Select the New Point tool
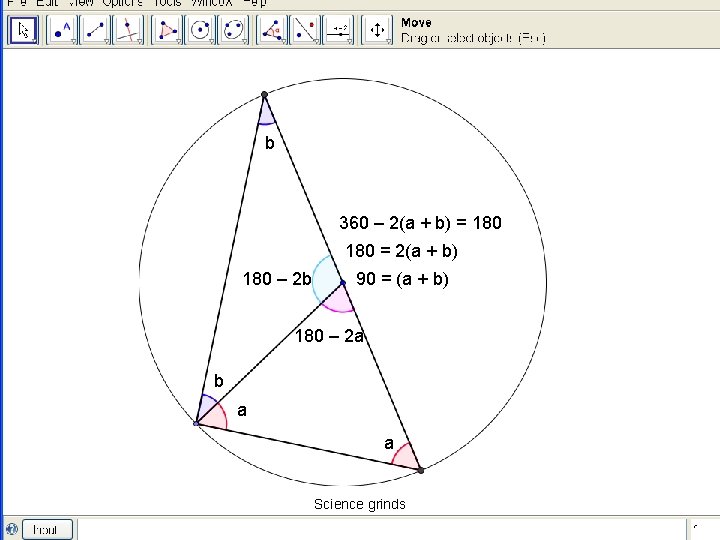 click(62, 30)
